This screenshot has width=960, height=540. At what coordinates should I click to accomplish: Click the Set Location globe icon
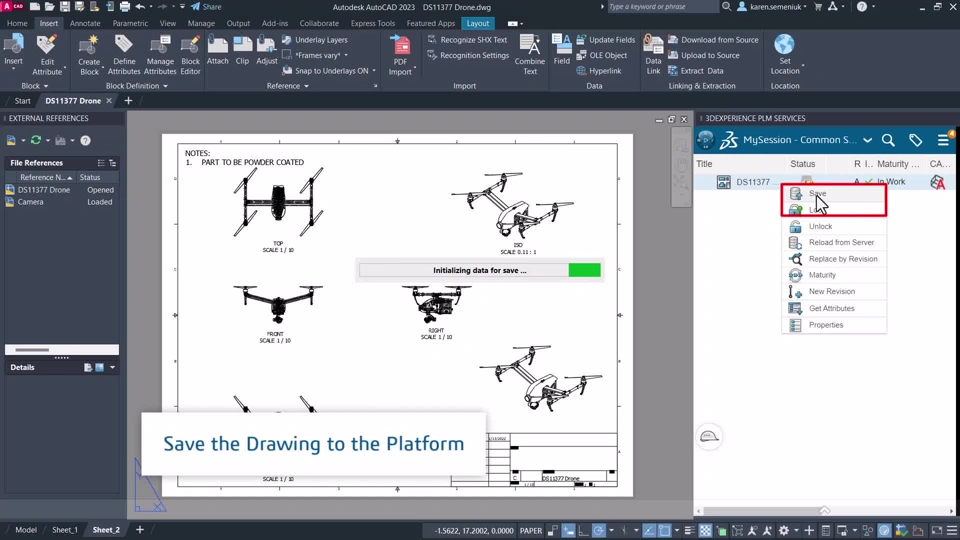point(784,45)
